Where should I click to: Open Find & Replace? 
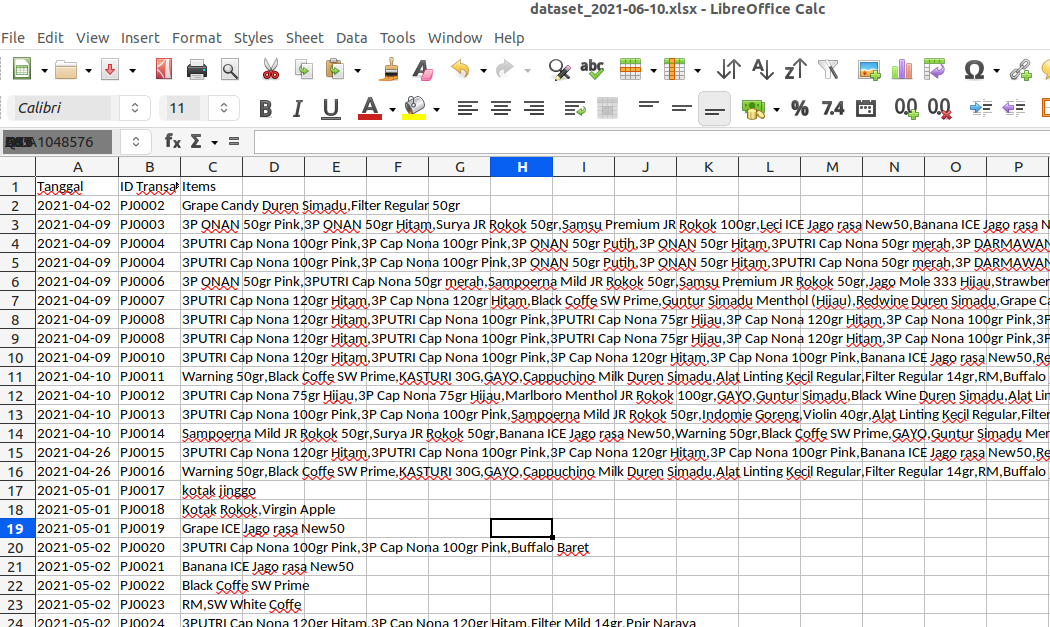tap(559, 69)
